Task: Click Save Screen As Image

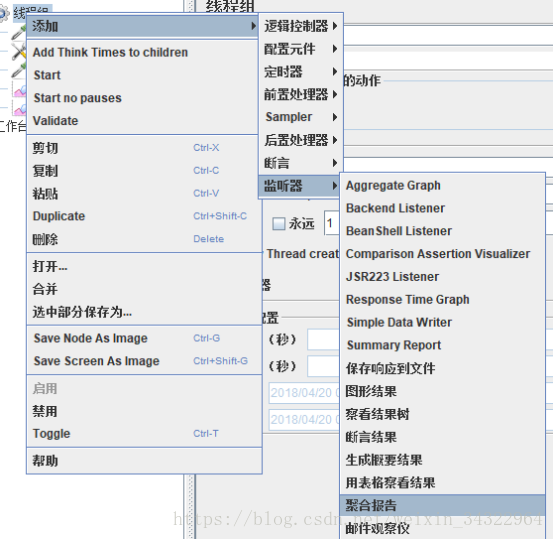Action: (x=144, y=361)
